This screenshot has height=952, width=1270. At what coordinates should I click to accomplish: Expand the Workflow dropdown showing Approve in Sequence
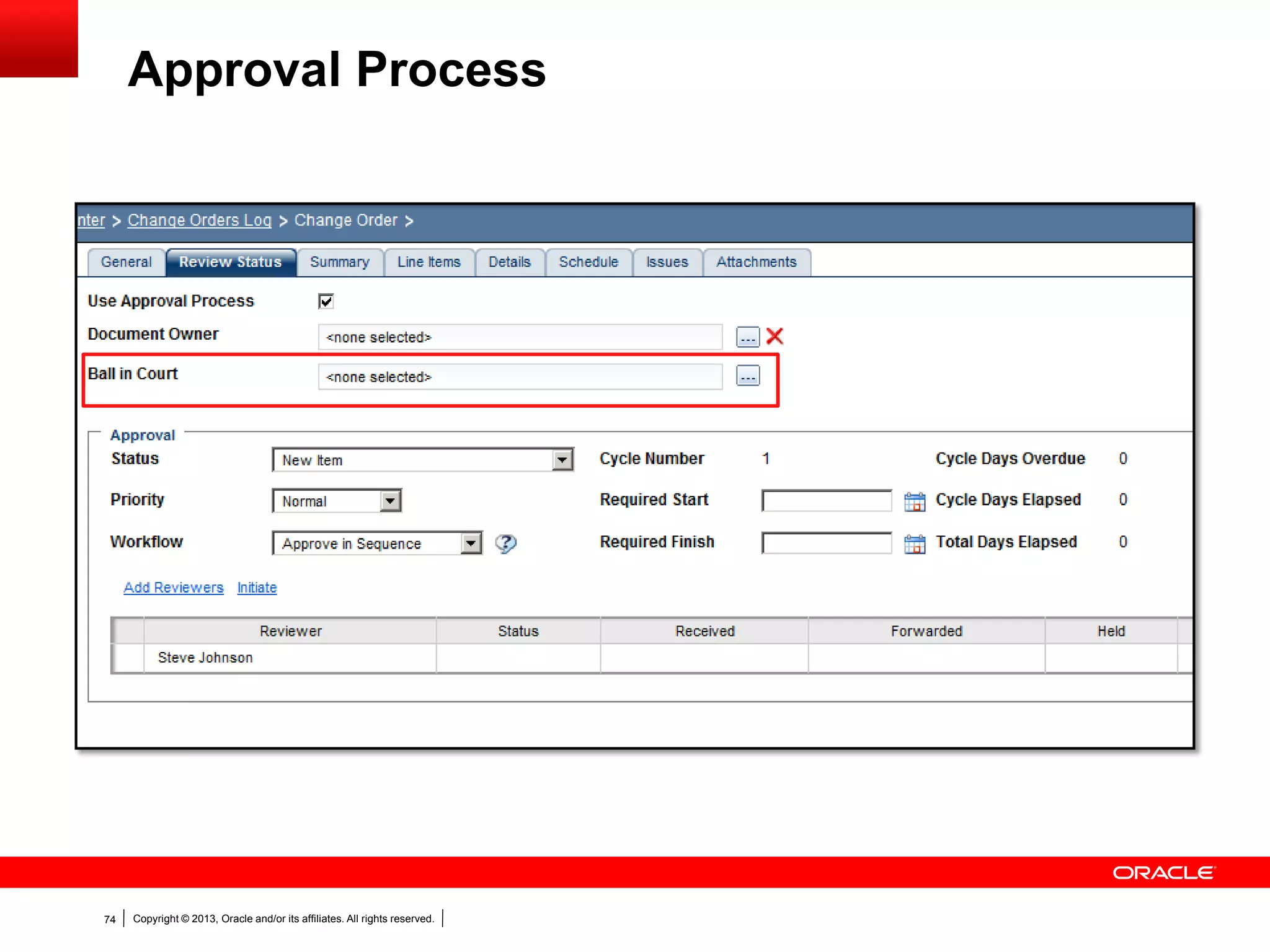coord(471,544)
